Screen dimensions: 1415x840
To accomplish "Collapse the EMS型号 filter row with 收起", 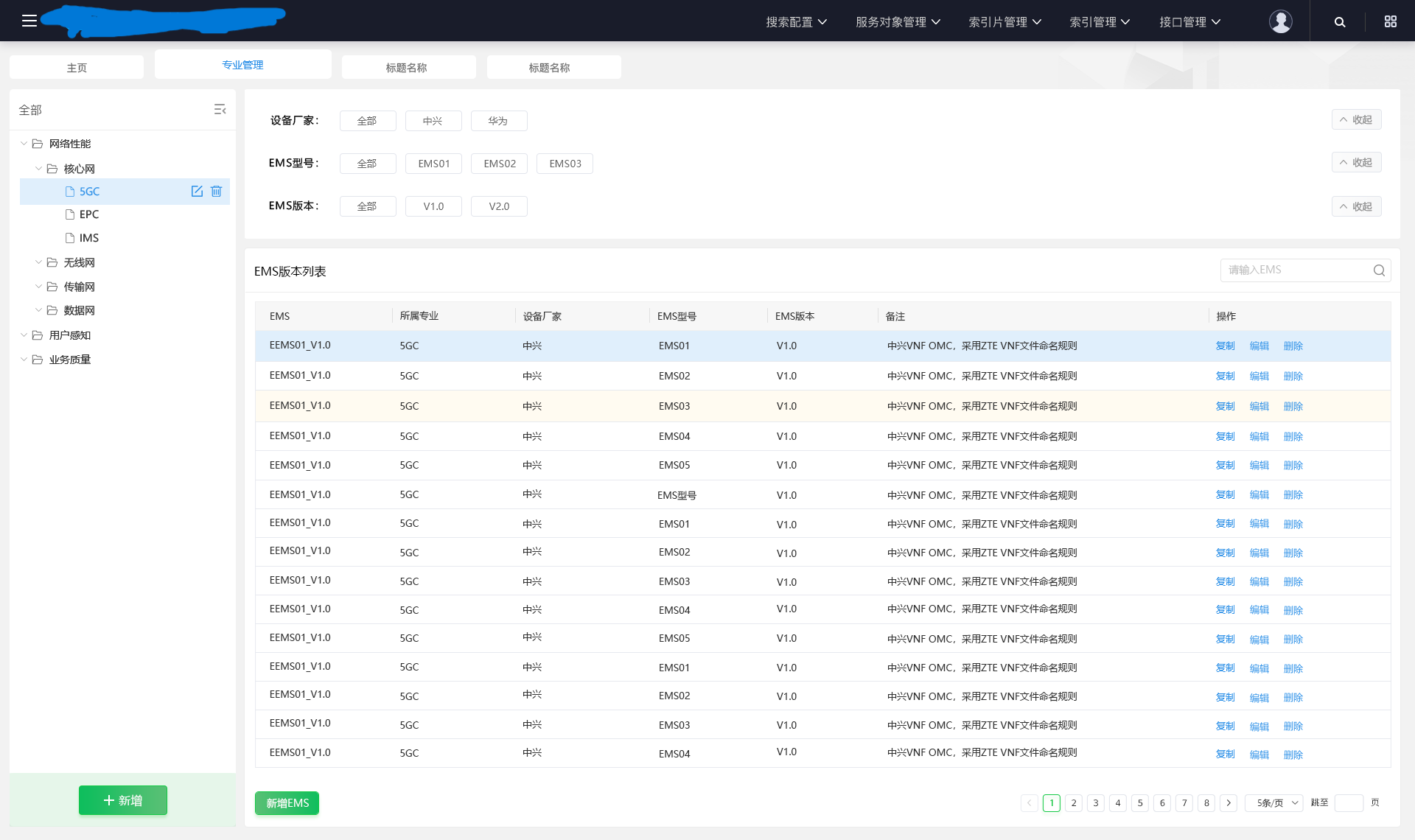I will [1356, 162].
